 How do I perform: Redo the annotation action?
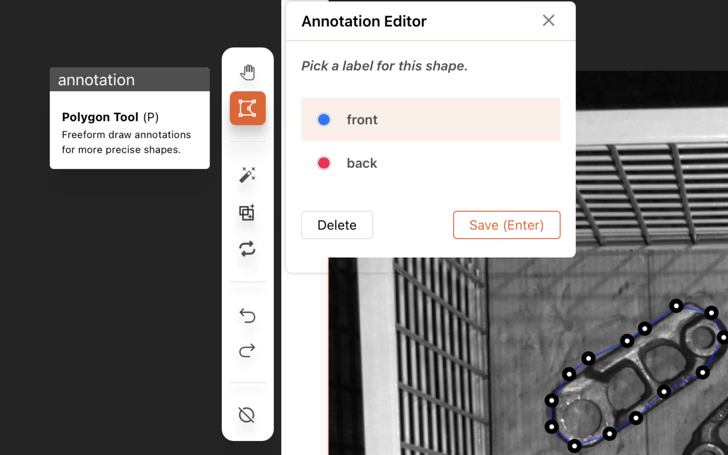coord(247,350)
